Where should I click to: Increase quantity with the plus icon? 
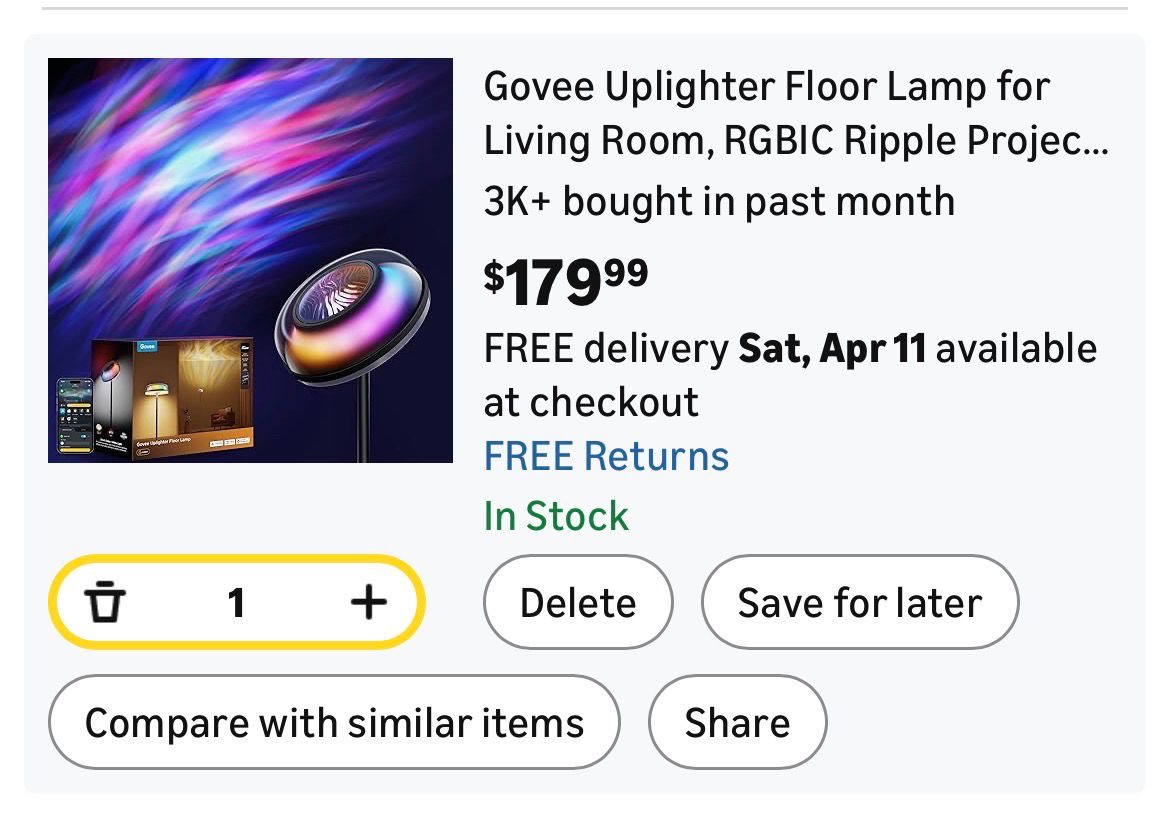[x=368, y=602]
